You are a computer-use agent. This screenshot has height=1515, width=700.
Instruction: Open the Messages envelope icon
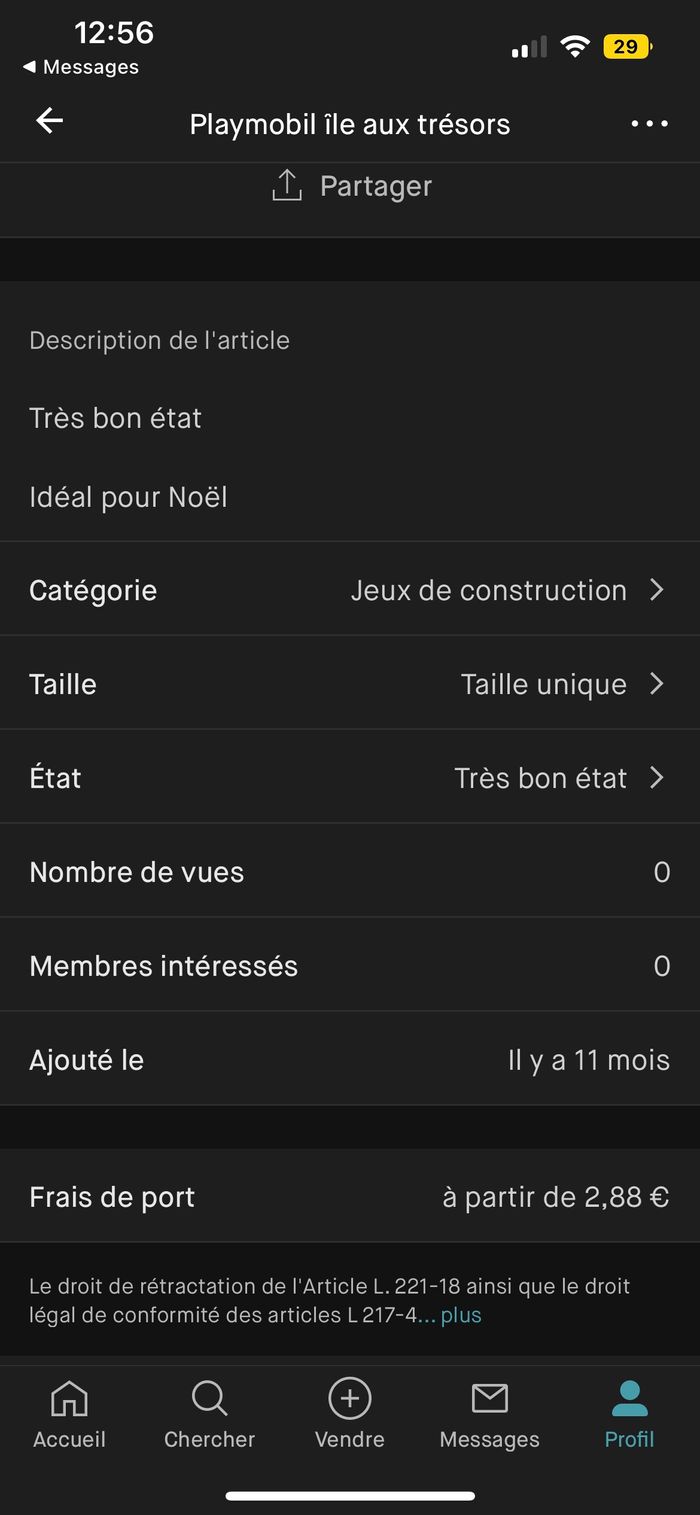click(489, 1398)
